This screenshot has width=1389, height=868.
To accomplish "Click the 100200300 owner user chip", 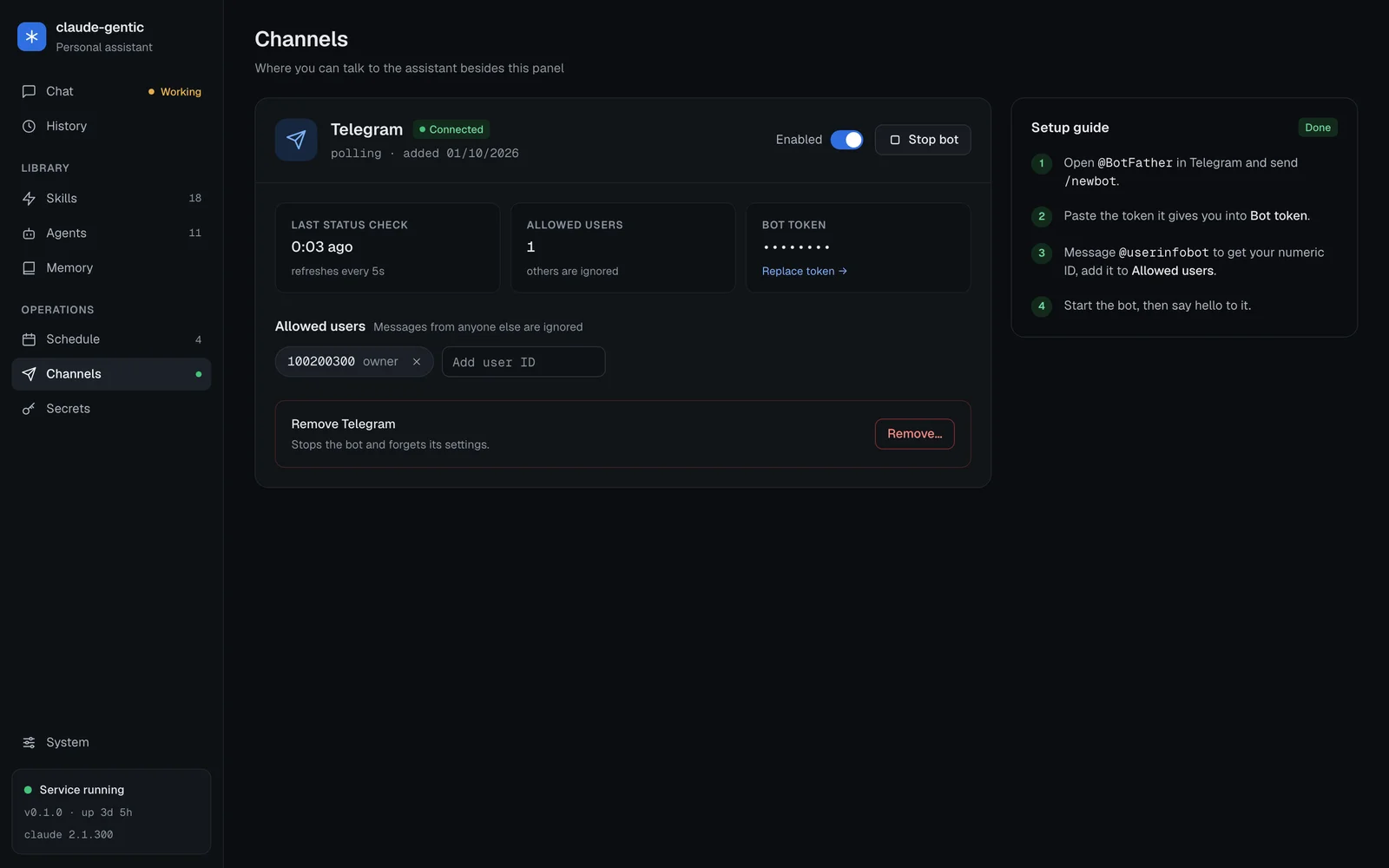I will pyautogui.click(x=354, y=362).
